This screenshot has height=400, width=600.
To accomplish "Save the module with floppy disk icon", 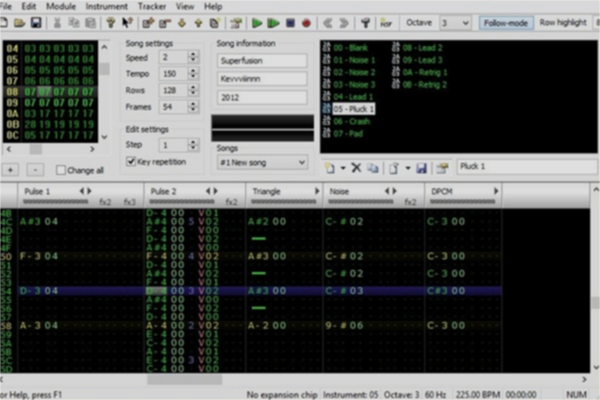I will (36, 23).
